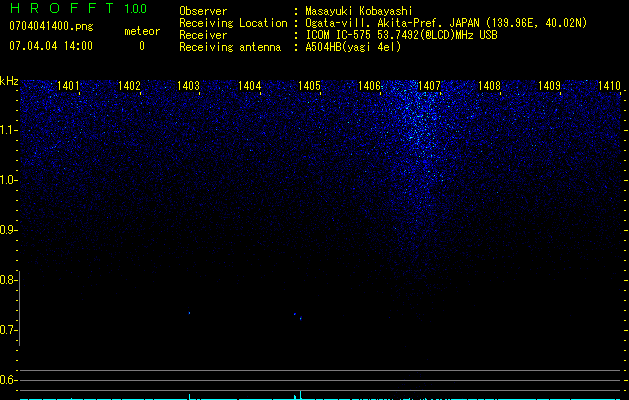Click the ICOM IC-575 receiver text
This screenshot has height=400, width=629.
pyautogui.click(x=401, y=35)
